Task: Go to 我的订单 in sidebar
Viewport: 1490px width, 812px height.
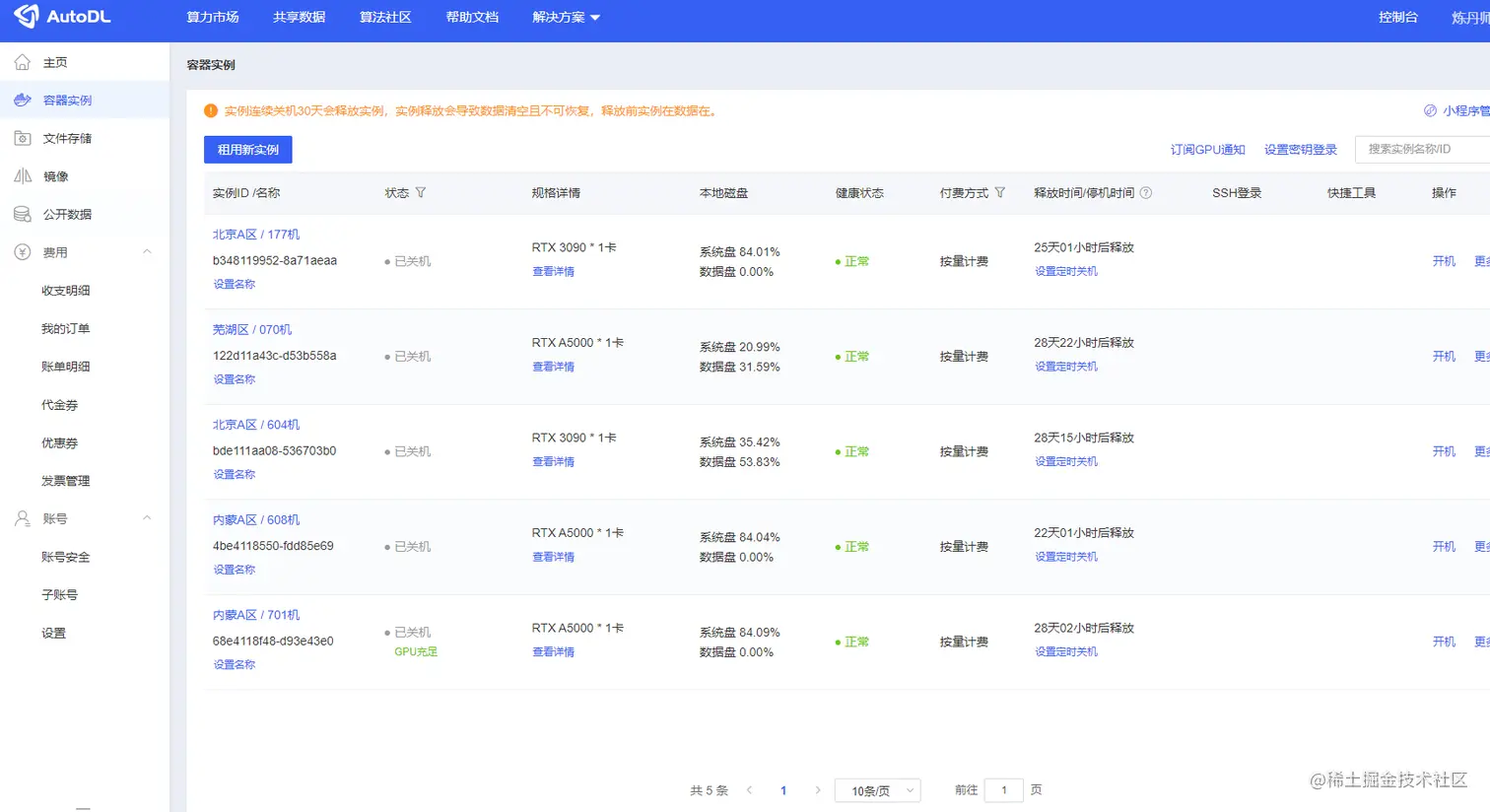Action: 66,328
